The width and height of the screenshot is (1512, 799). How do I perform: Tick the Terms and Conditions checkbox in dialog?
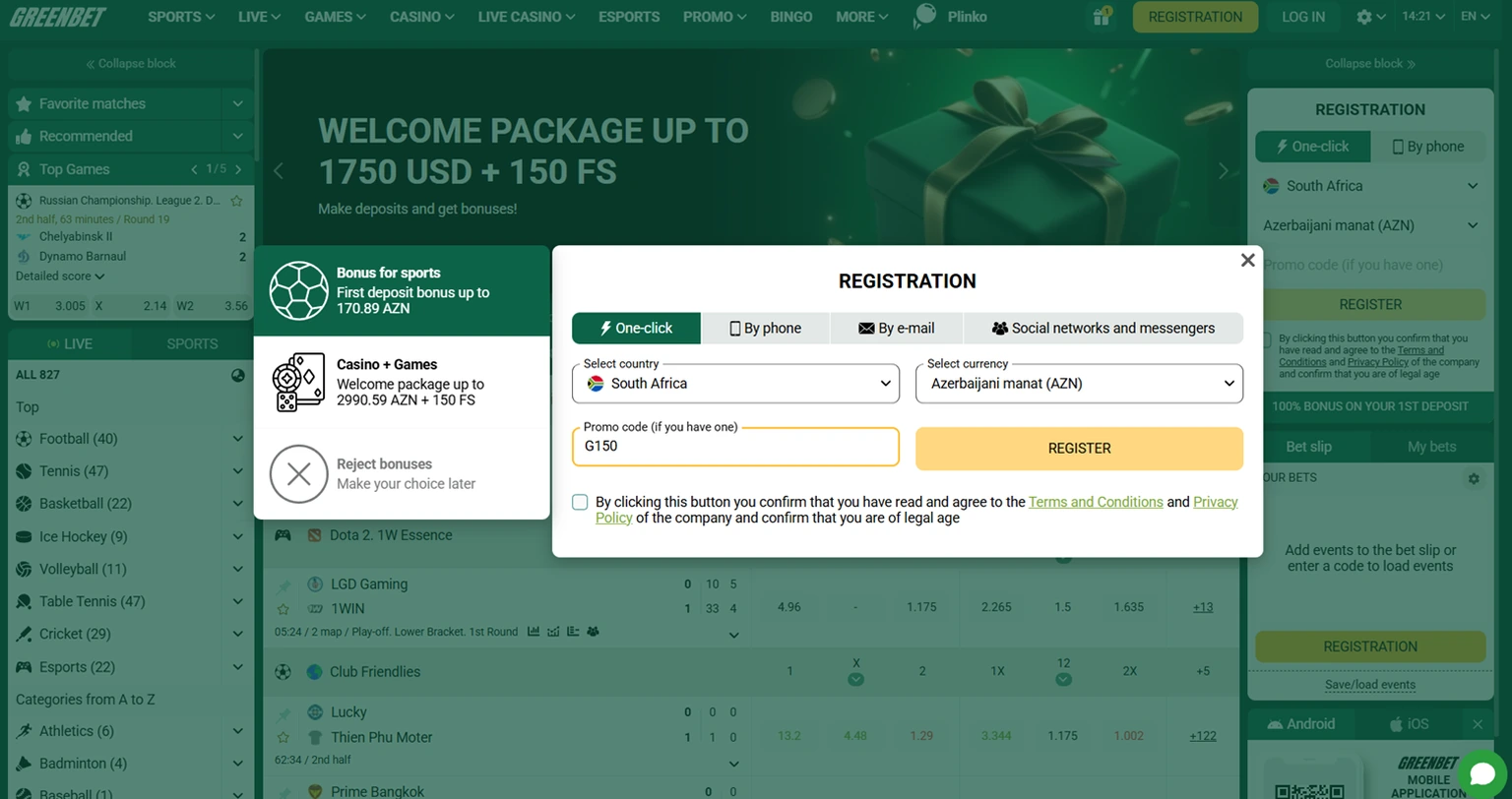coord(580,502)
